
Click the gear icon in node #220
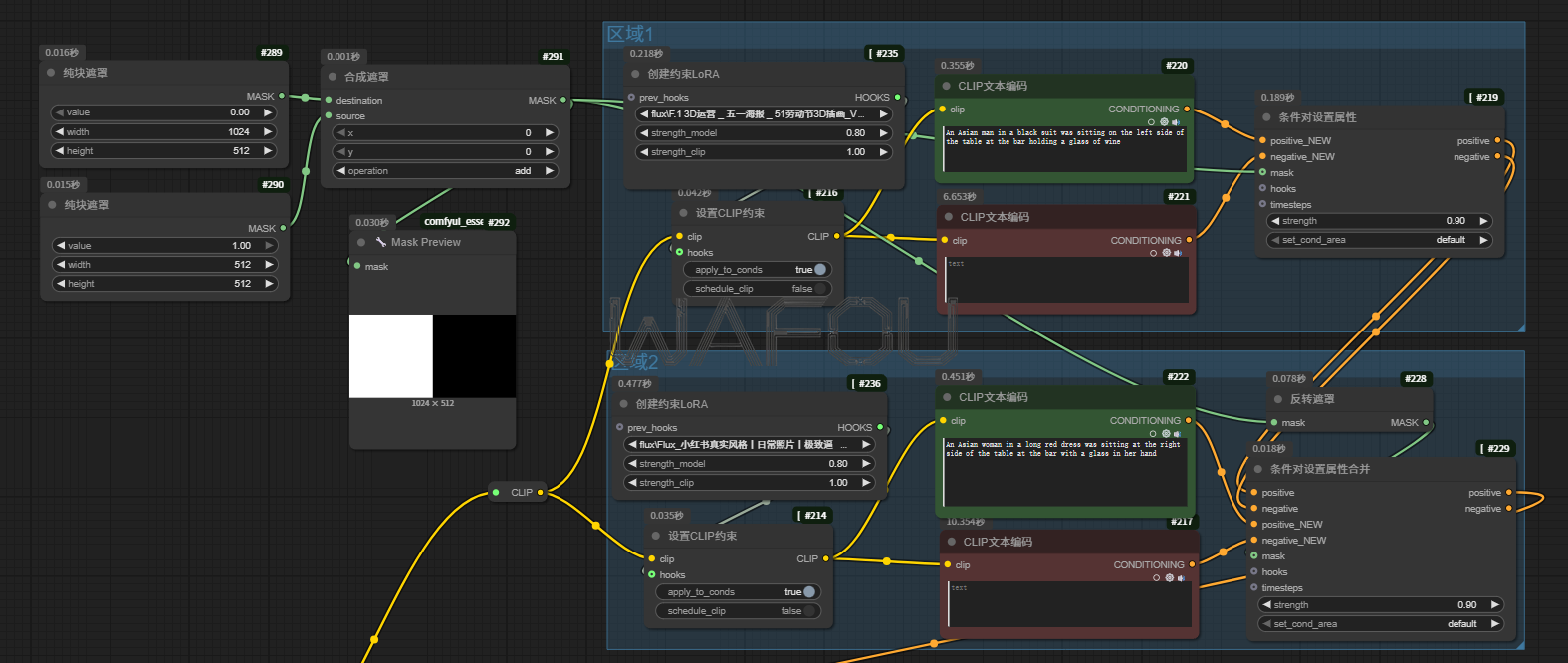(x=1164, y=122)
